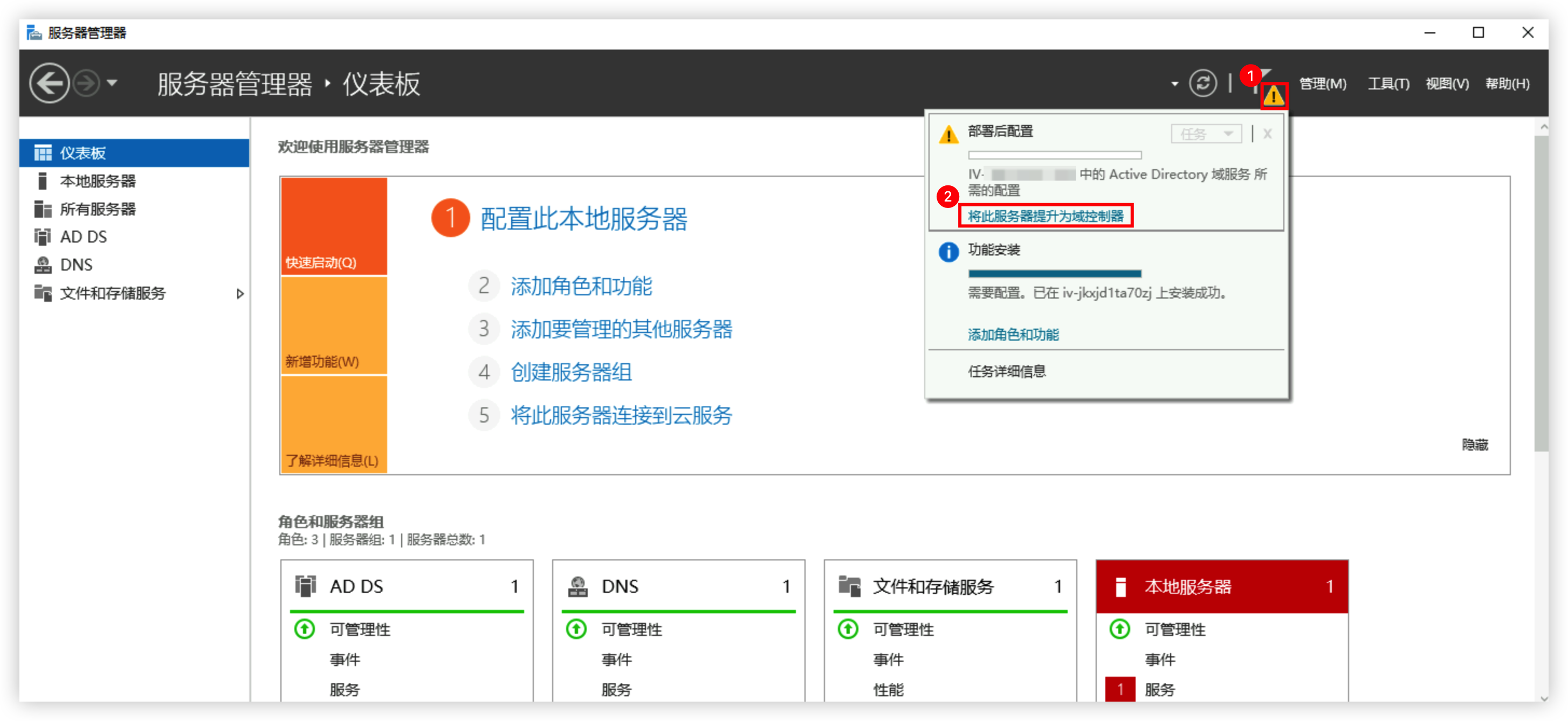Click the DNS tile server icon
Screen dimensions: 1568x721
pos(577,586)
